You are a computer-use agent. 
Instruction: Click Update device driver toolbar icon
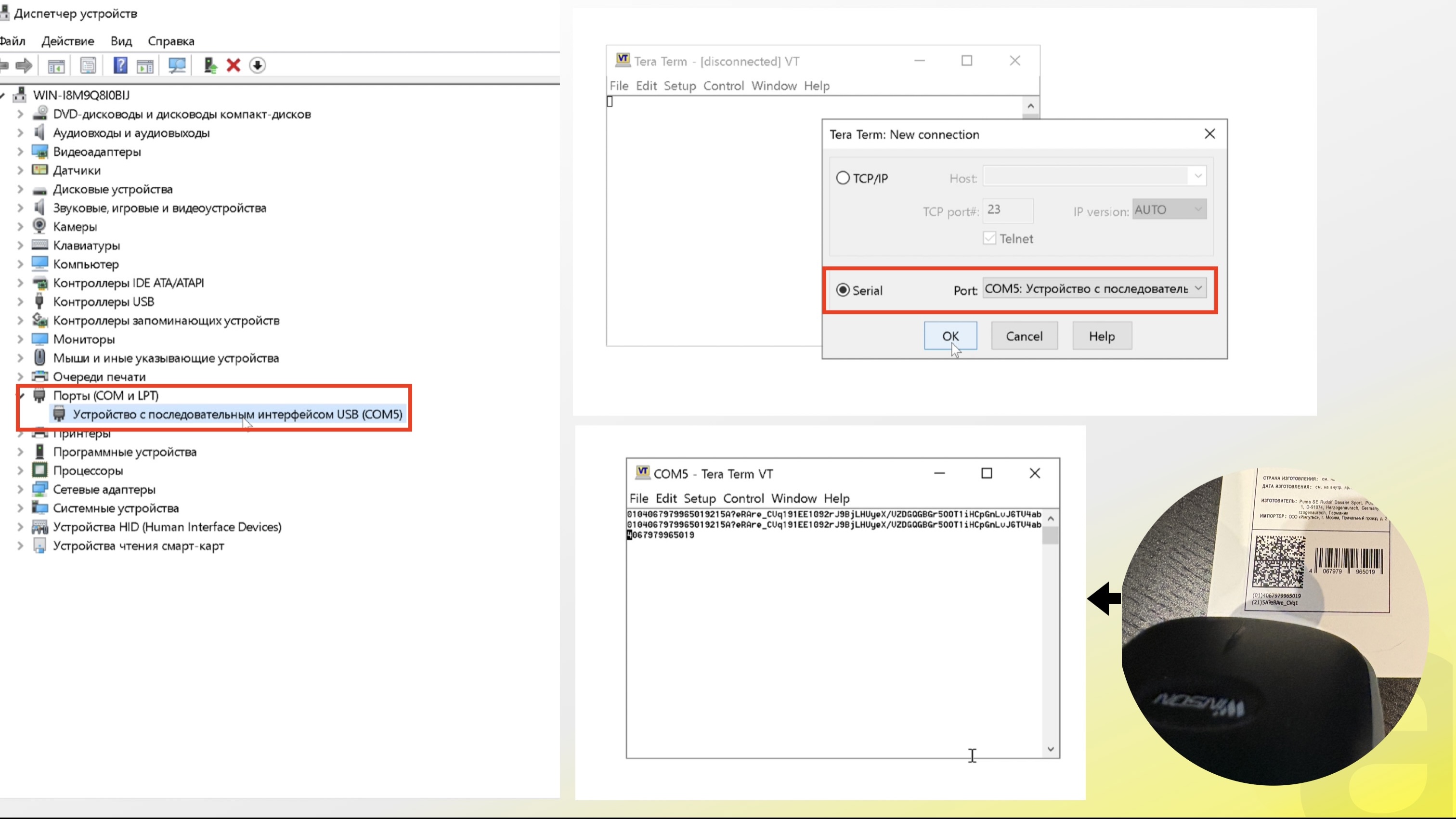pyautogui.click(x=210, y=65)
